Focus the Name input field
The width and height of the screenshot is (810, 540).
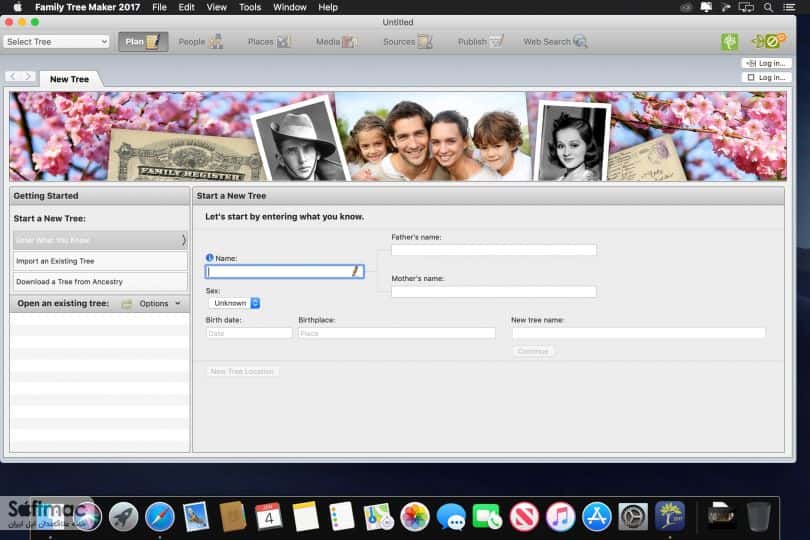tap(285, 271)
